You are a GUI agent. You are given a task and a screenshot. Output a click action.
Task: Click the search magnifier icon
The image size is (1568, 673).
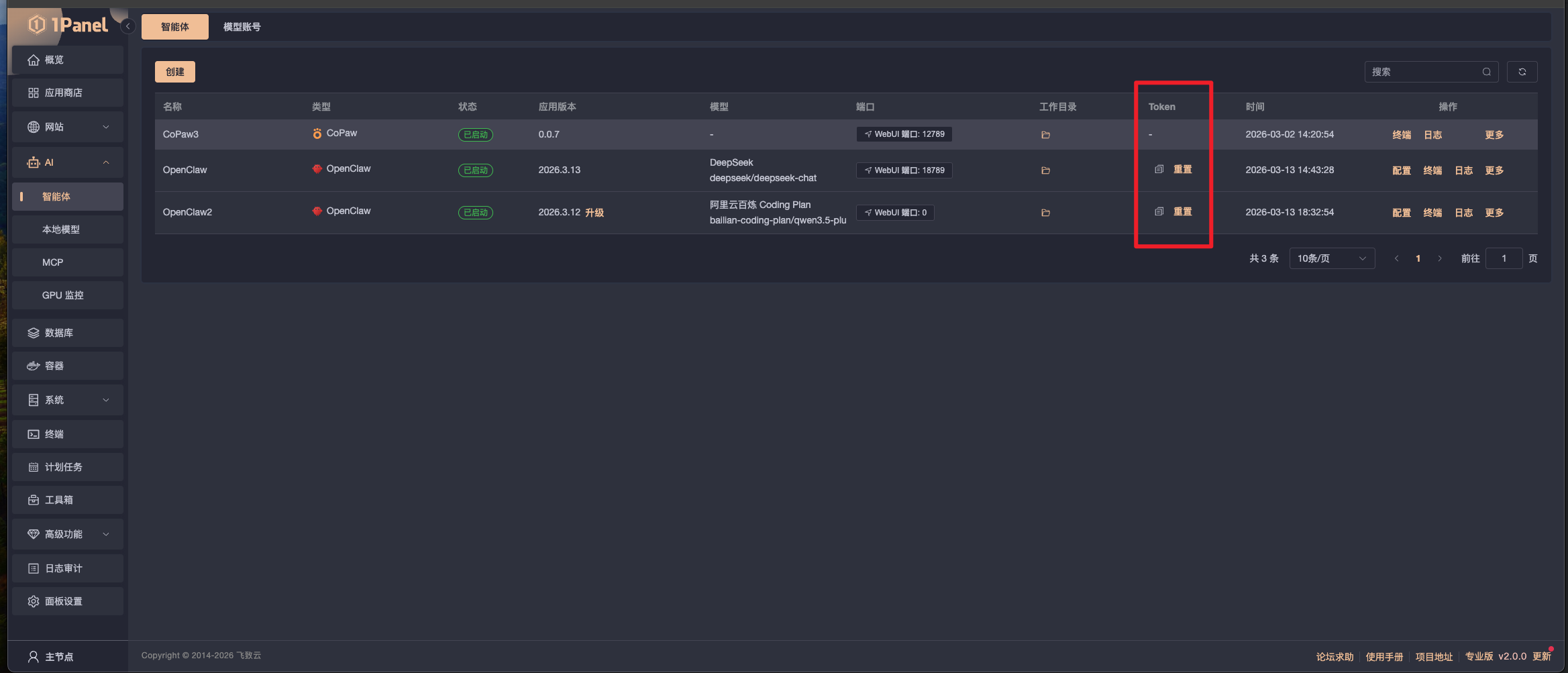[x=1486, y=72]
